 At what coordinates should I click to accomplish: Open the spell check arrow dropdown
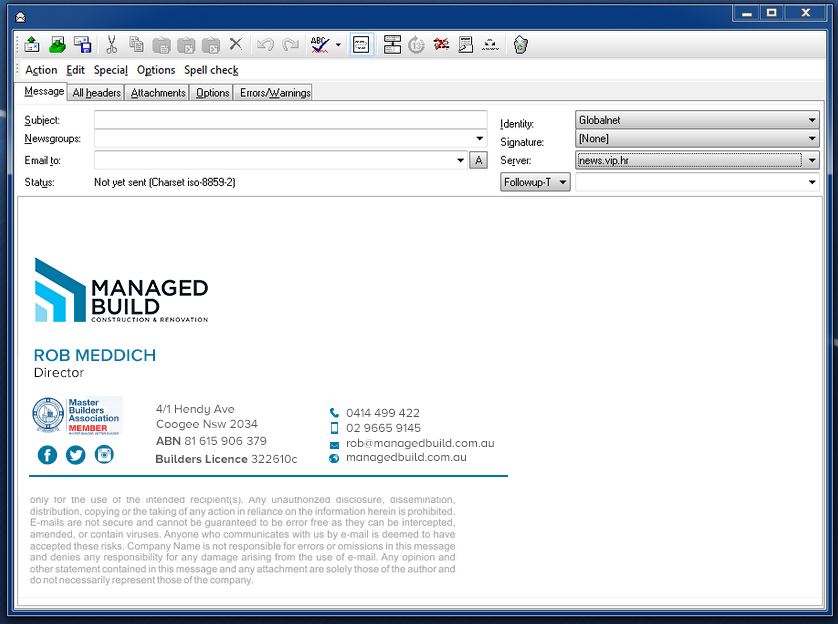point(338,45)
